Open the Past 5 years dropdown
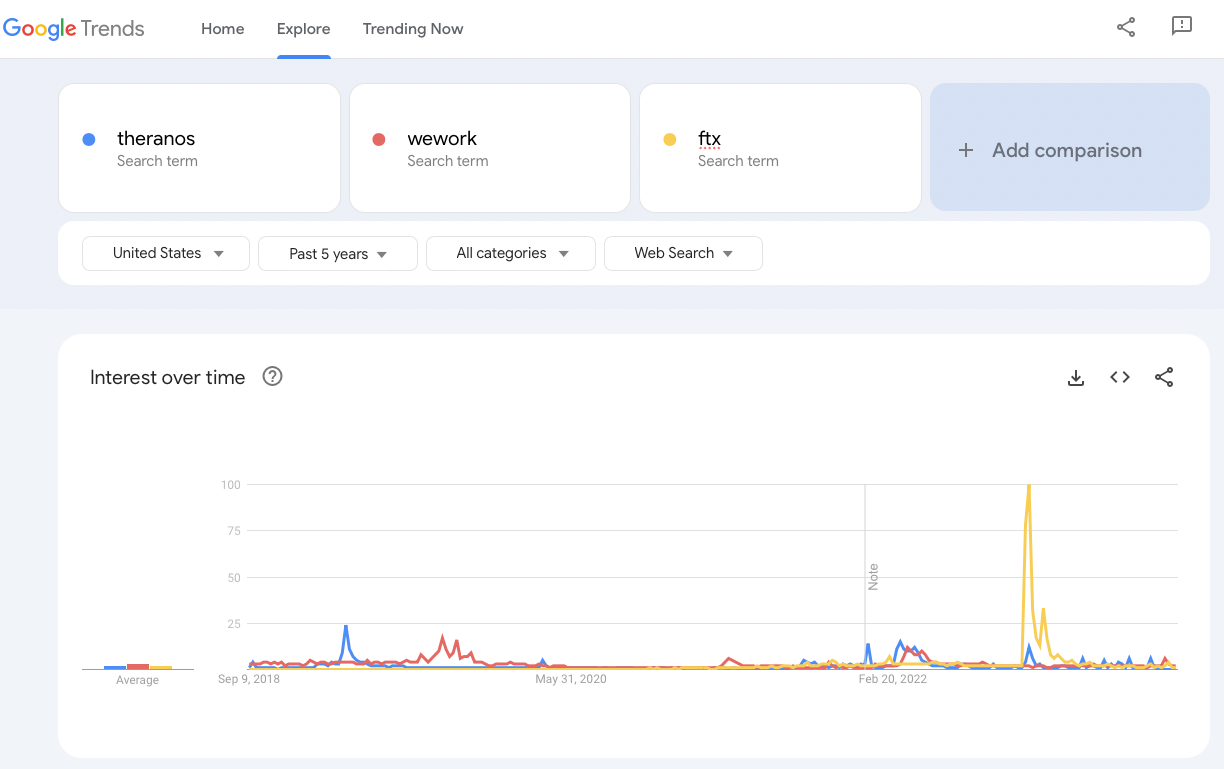This screenshot has height=769, width=1224. click(x=338, y=254)
